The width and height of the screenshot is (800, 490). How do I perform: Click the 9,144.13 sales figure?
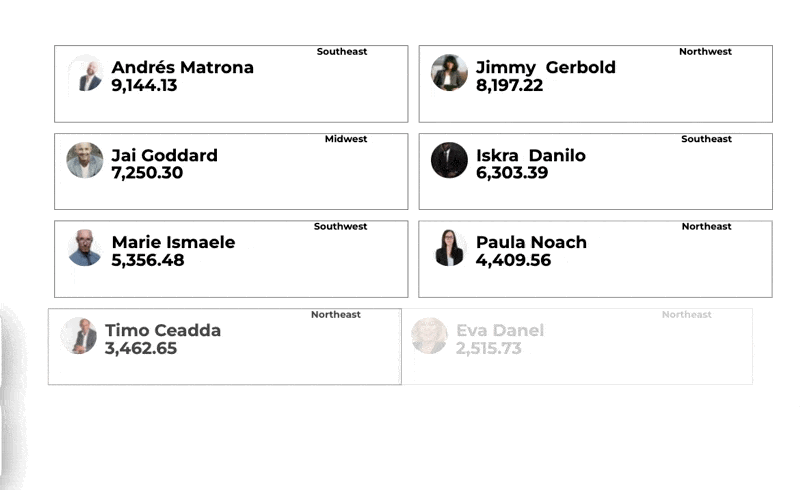pyautogui.click(x=144, y=85)
